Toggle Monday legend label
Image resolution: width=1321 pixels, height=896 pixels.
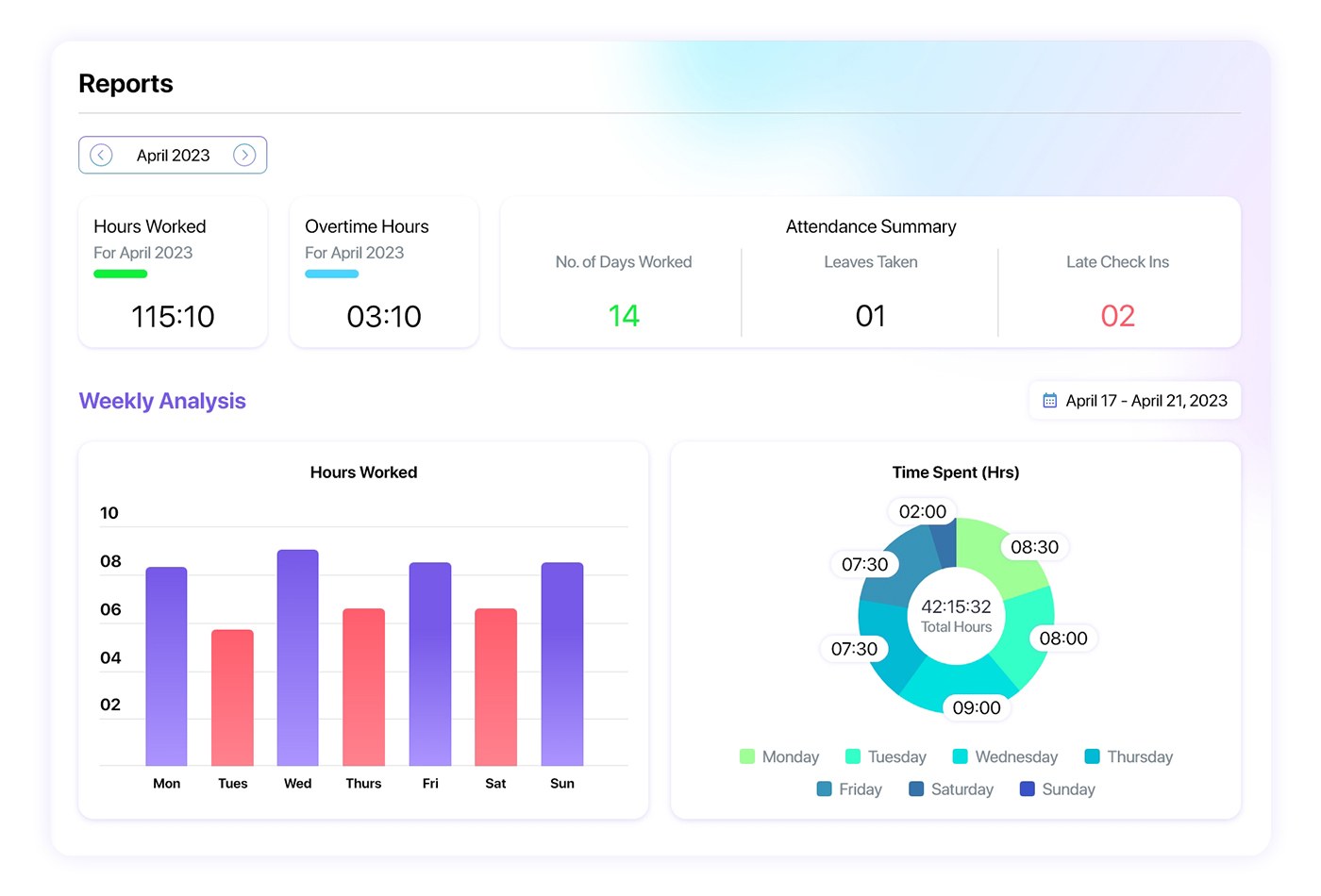pyautogui.click(x=791, y=756)
